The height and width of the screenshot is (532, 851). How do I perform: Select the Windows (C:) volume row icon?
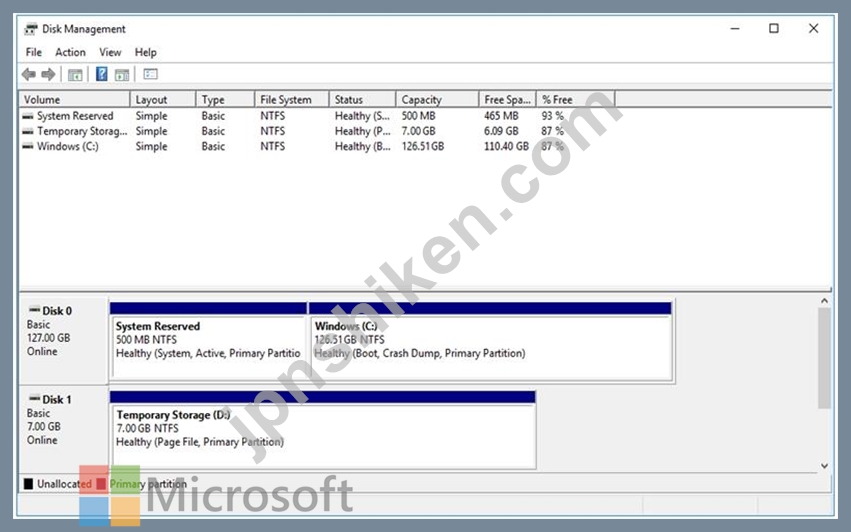28,146
